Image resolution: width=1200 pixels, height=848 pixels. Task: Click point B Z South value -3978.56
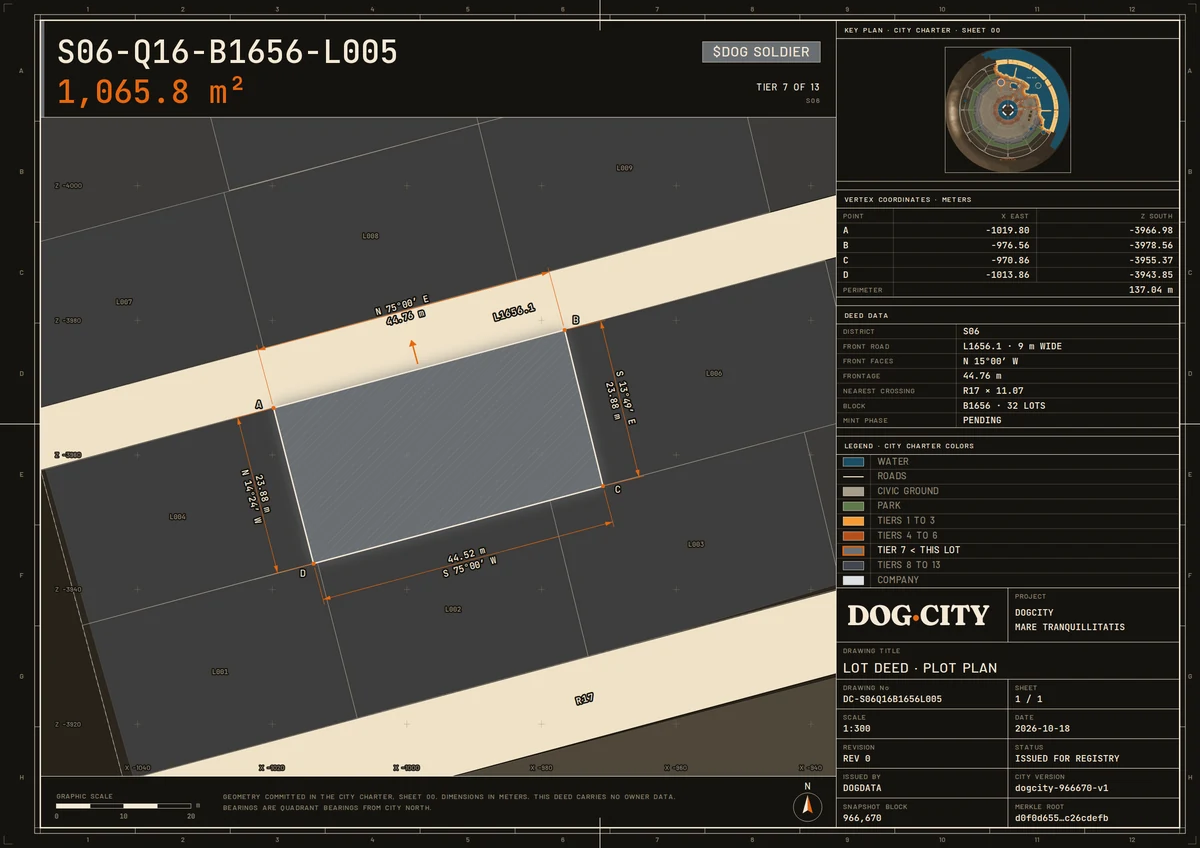1150,245
